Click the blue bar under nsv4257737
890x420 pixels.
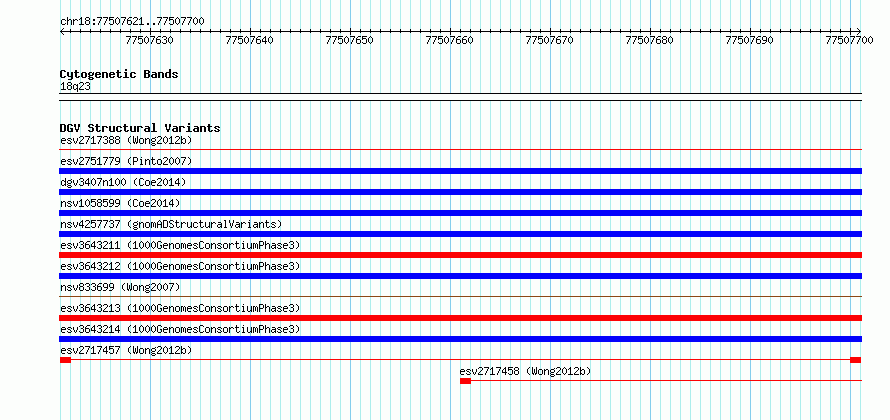461,234
